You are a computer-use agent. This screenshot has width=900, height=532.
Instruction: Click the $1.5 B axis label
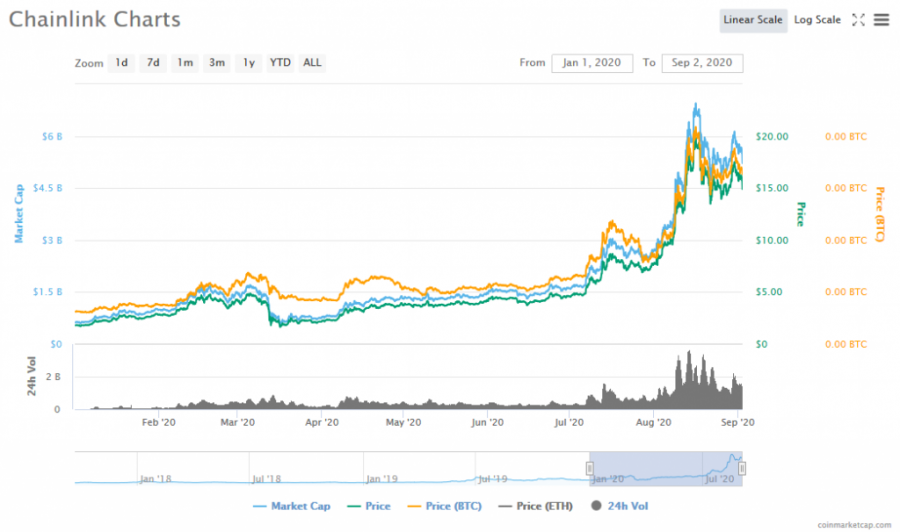48,292
